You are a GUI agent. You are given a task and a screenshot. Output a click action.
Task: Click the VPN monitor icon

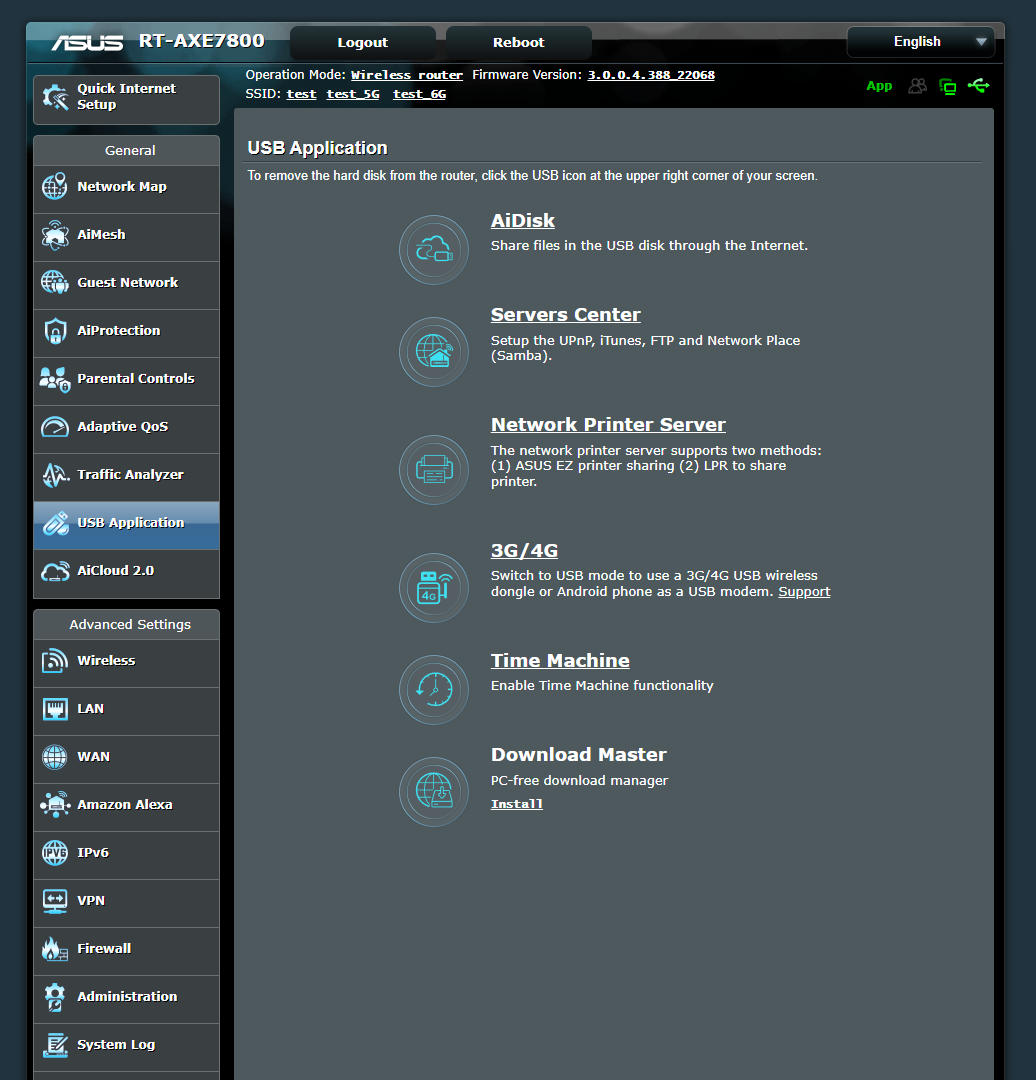[x=55, y=901]
